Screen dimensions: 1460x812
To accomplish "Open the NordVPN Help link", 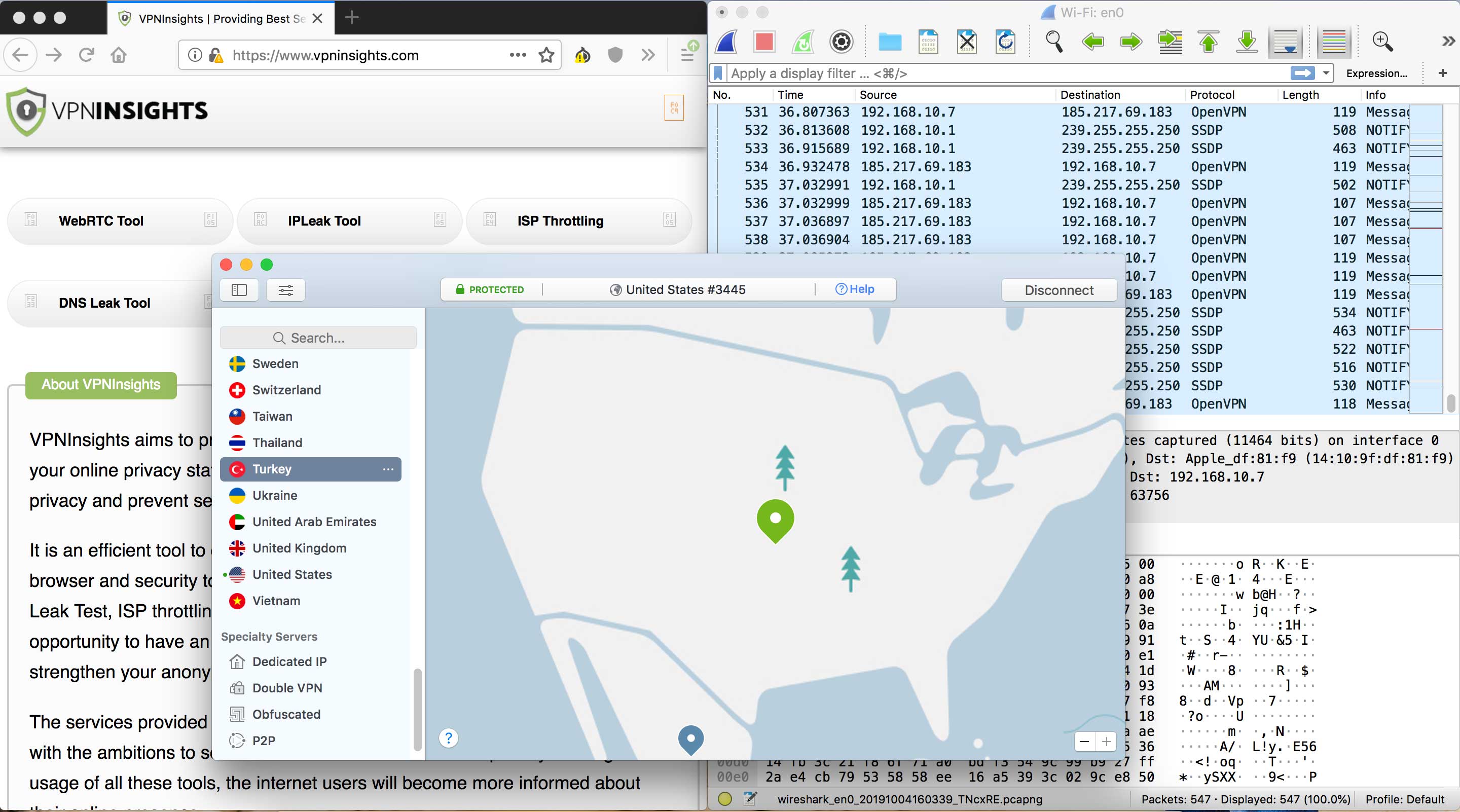I will 855,289.
